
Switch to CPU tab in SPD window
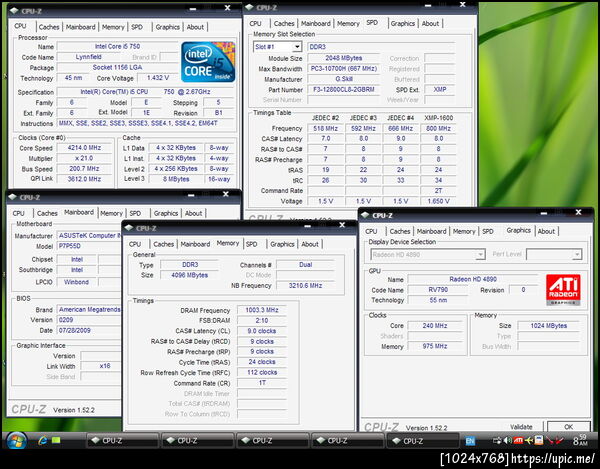click(x=255, y=24)
